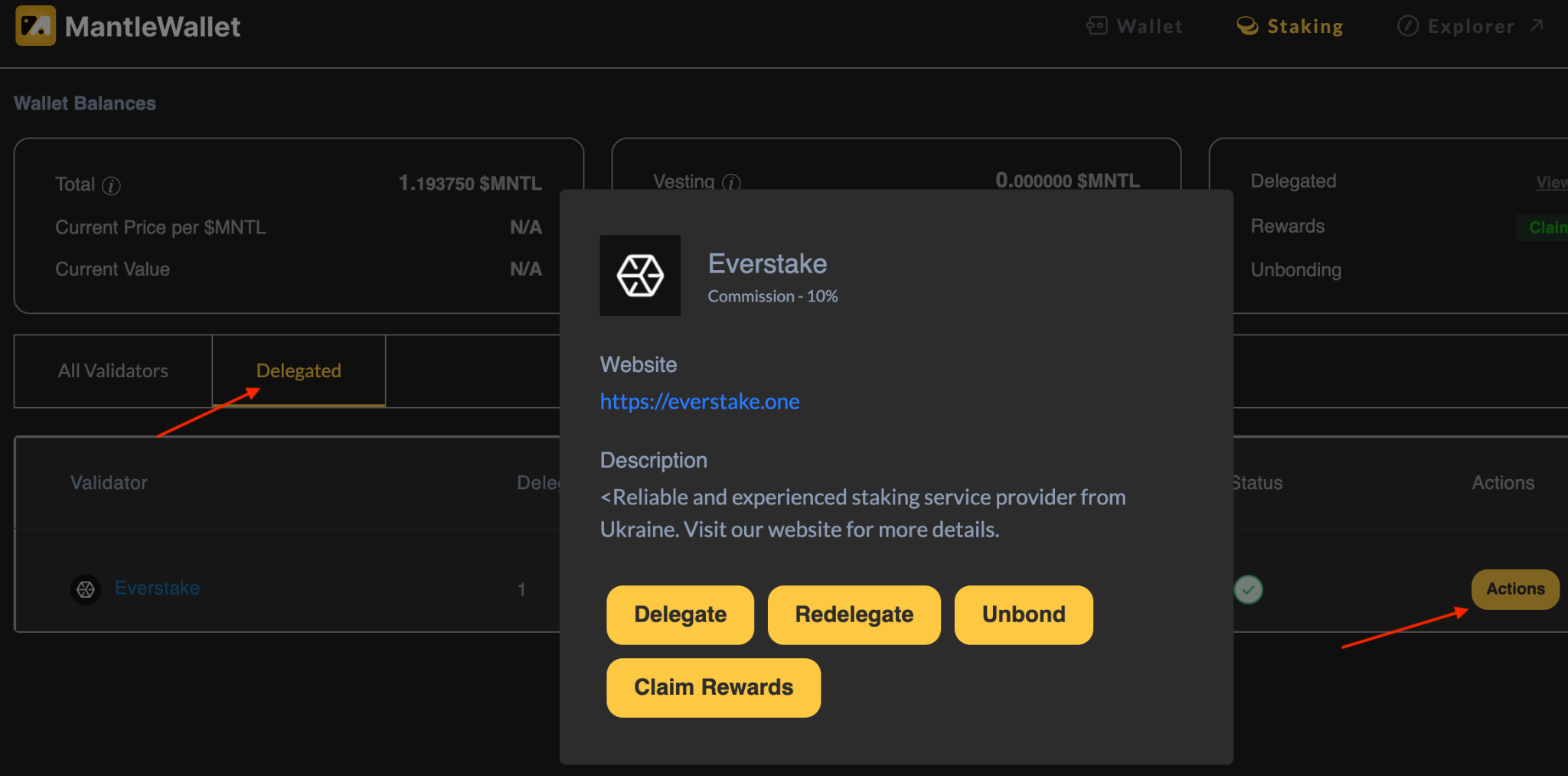1568x776 pixels.
Task: Switch to the All Validators tab
Action: [113, 371]
